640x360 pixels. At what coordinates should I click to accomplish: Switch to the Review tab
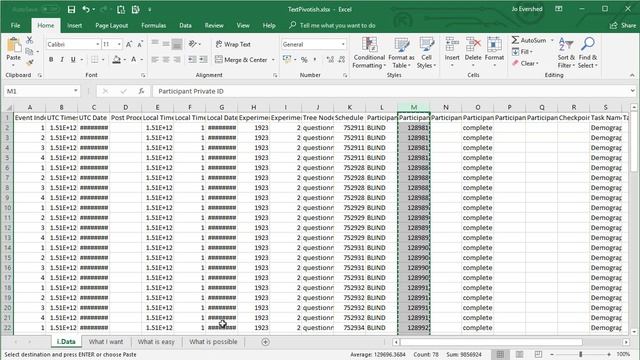[214, 25]
